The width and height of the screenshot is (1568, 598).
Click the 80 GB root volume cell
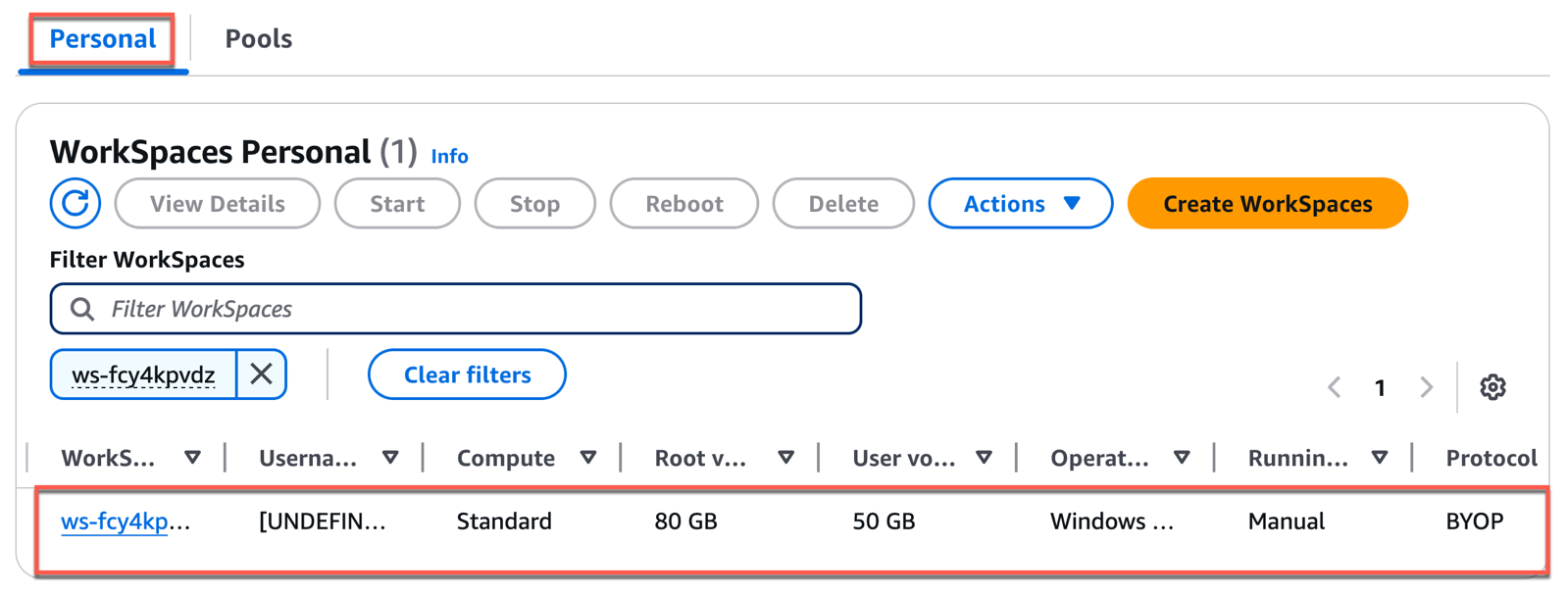point(685,522)
